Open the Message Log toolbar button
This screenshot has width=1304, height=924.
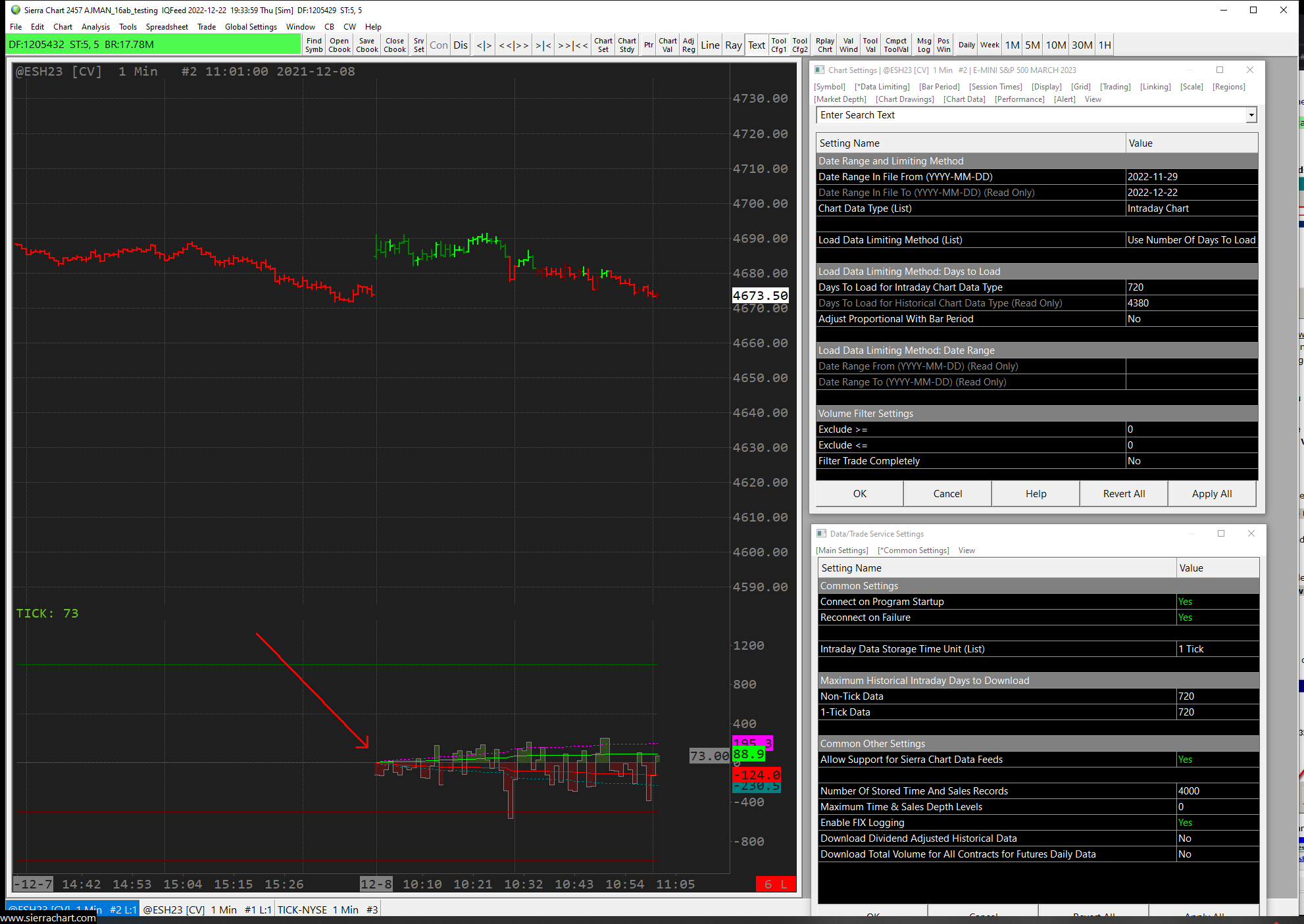[924, 45]
